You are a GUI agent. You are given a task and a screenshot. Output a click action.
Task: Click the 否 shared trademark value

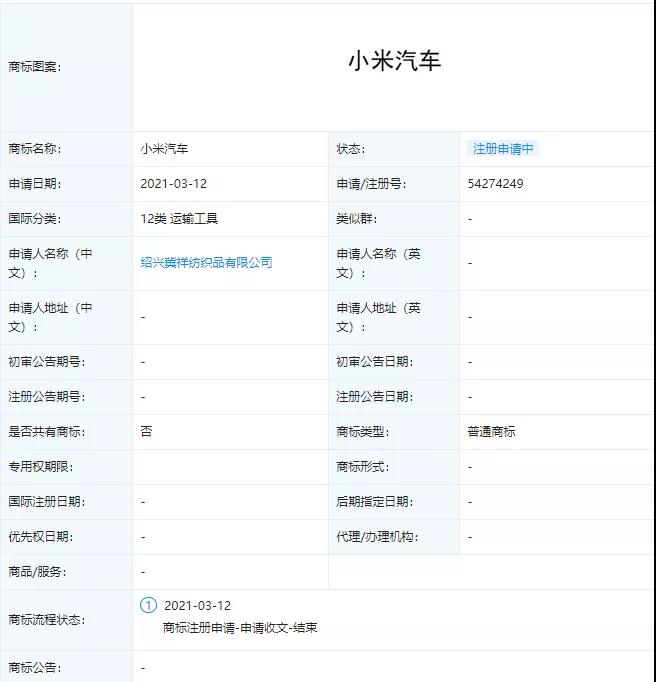(146, 431)
